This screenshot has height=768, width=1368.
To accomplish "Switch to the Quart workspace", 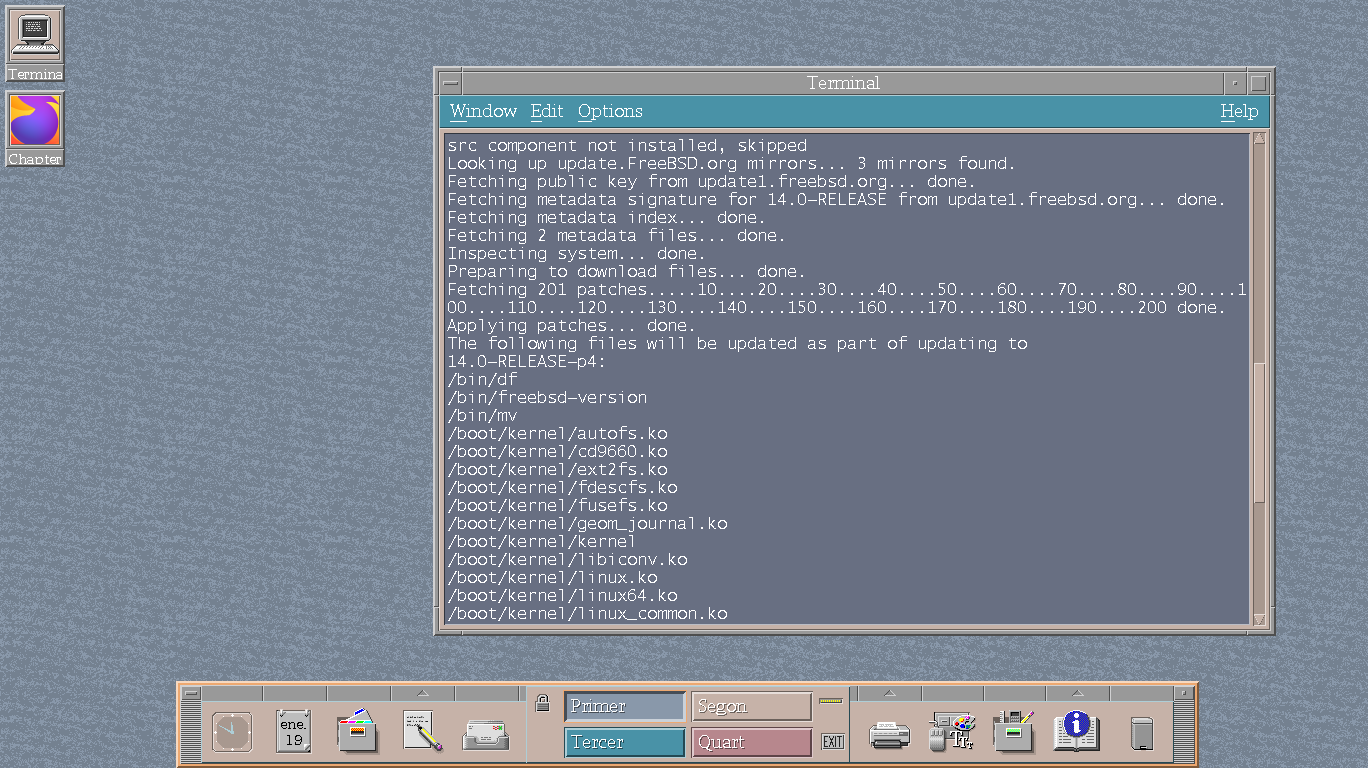I will 751,742.
